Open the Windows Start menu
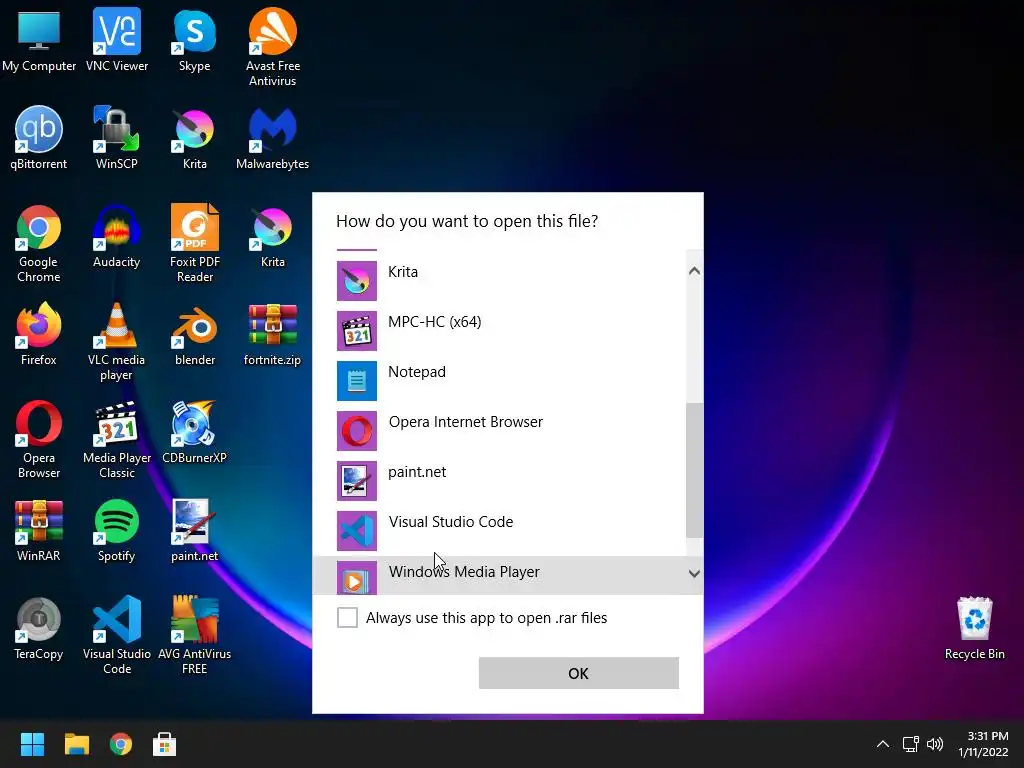 click(32, 744)
